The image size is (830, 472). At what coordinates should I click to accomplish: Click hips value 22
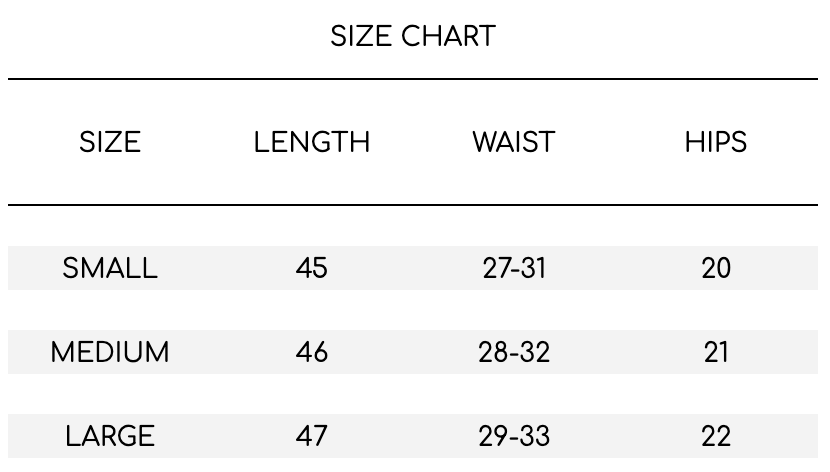[716, 436]
